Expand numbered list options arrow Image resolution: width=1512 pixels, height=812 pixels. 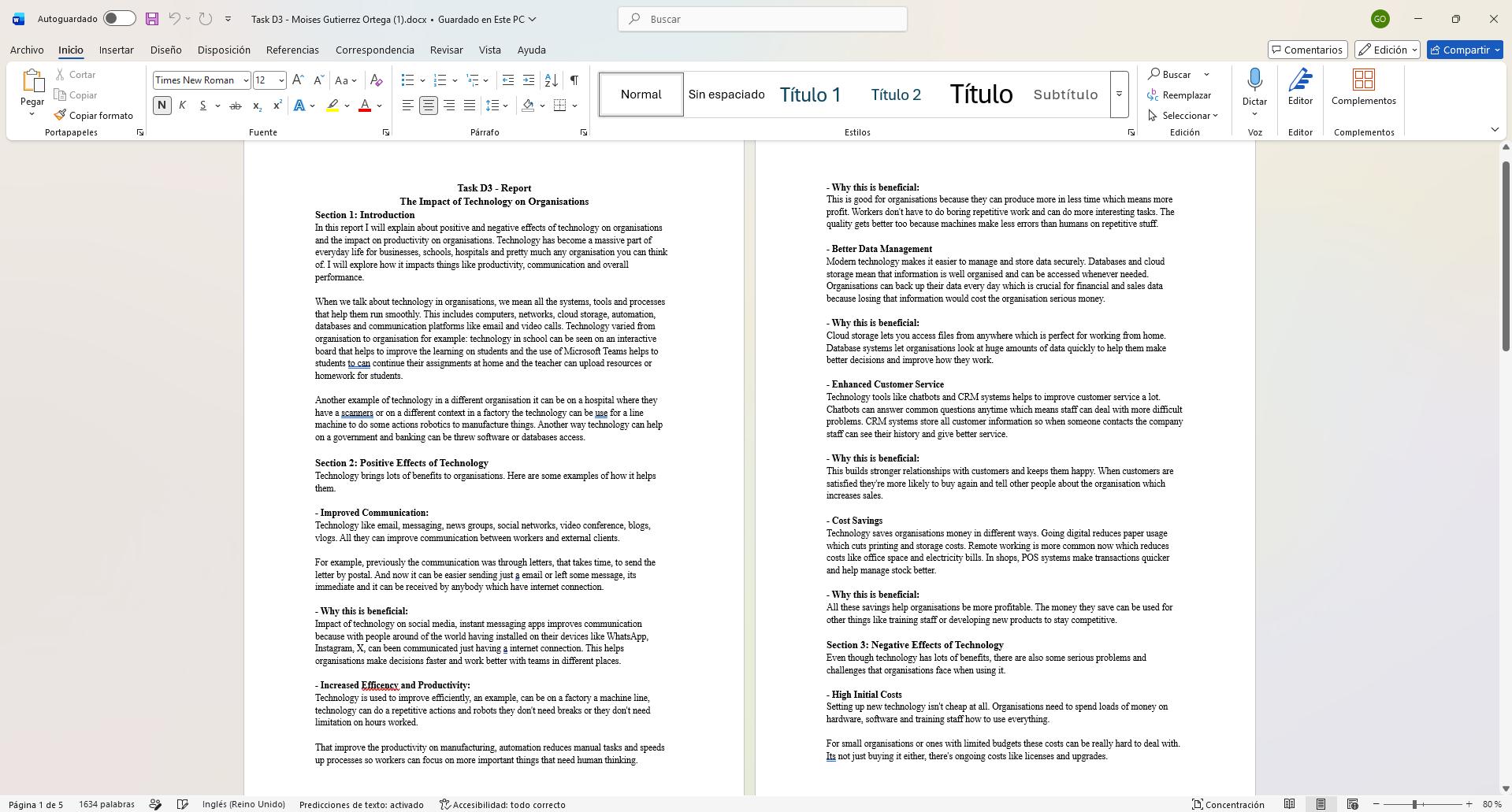click(455, 80)
